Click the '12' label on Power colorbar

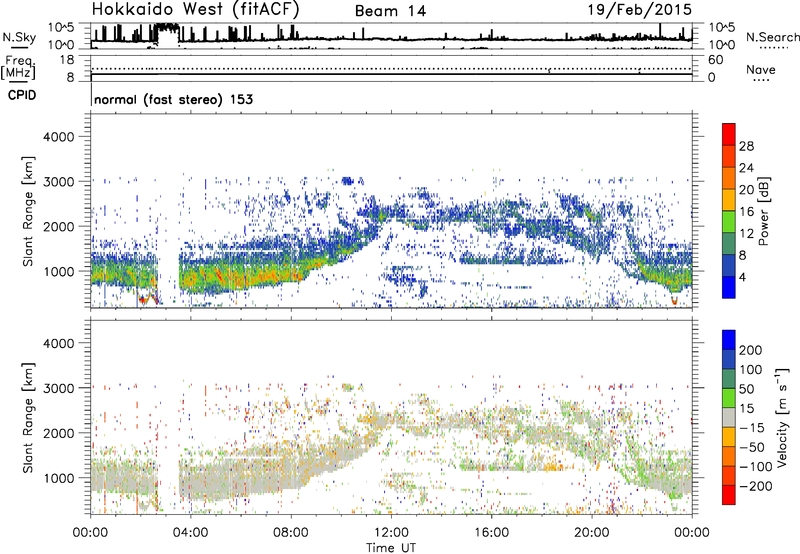pyautogui.click(x=746, y=234)
